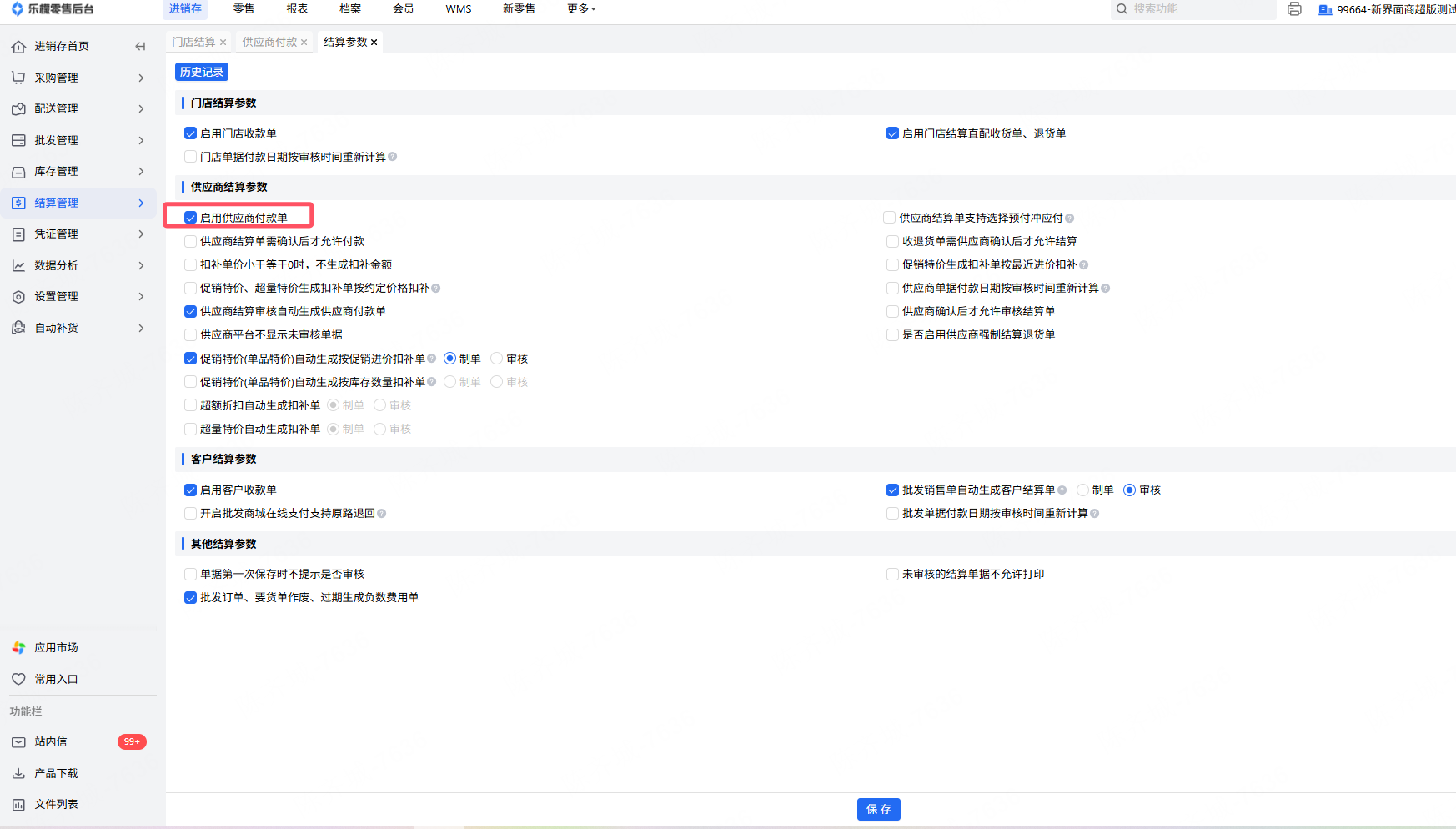Close the 门店结算 tab
Screen dimensions: 1456x829
point(223,43)
